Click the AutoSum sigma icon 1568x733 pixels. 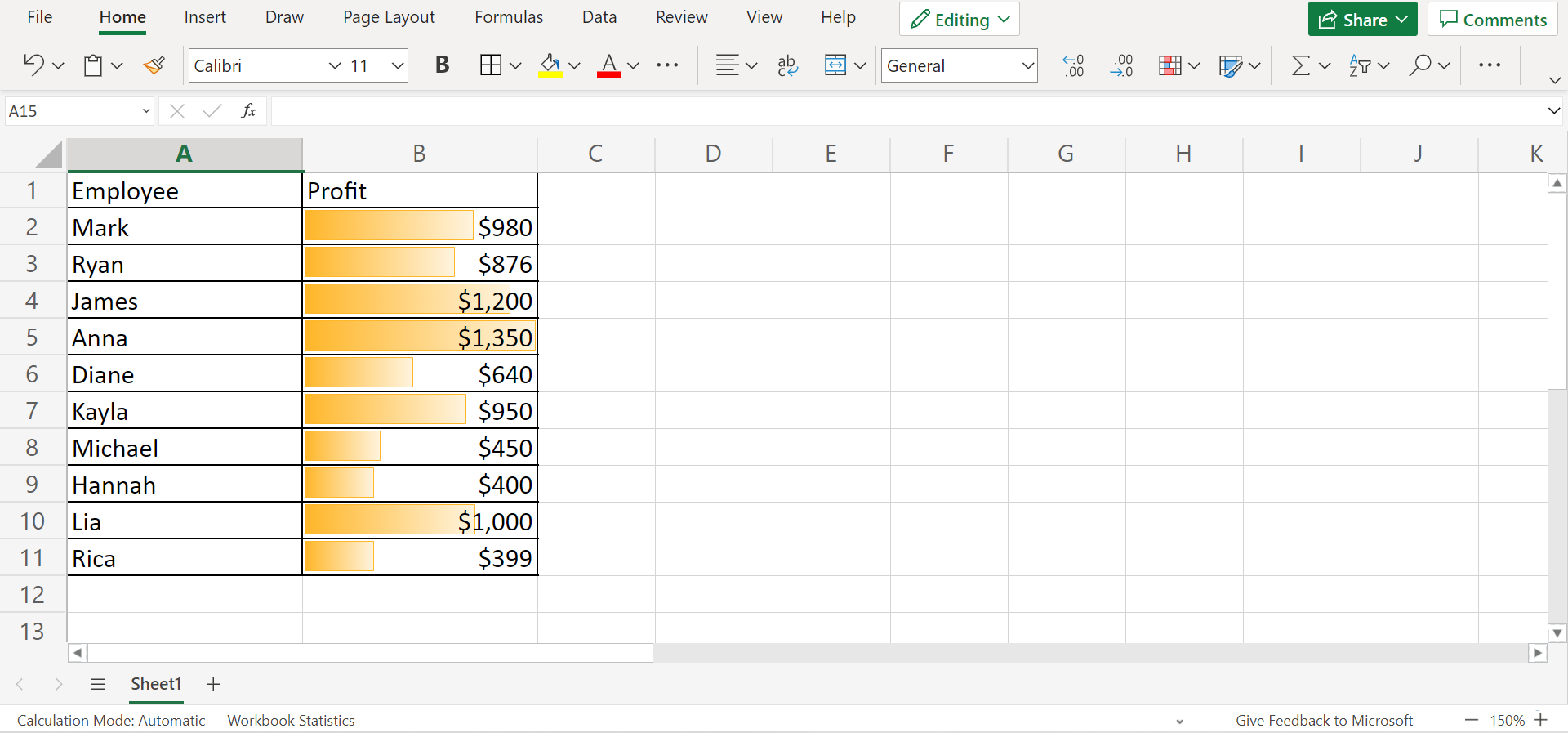[1300, 65]
